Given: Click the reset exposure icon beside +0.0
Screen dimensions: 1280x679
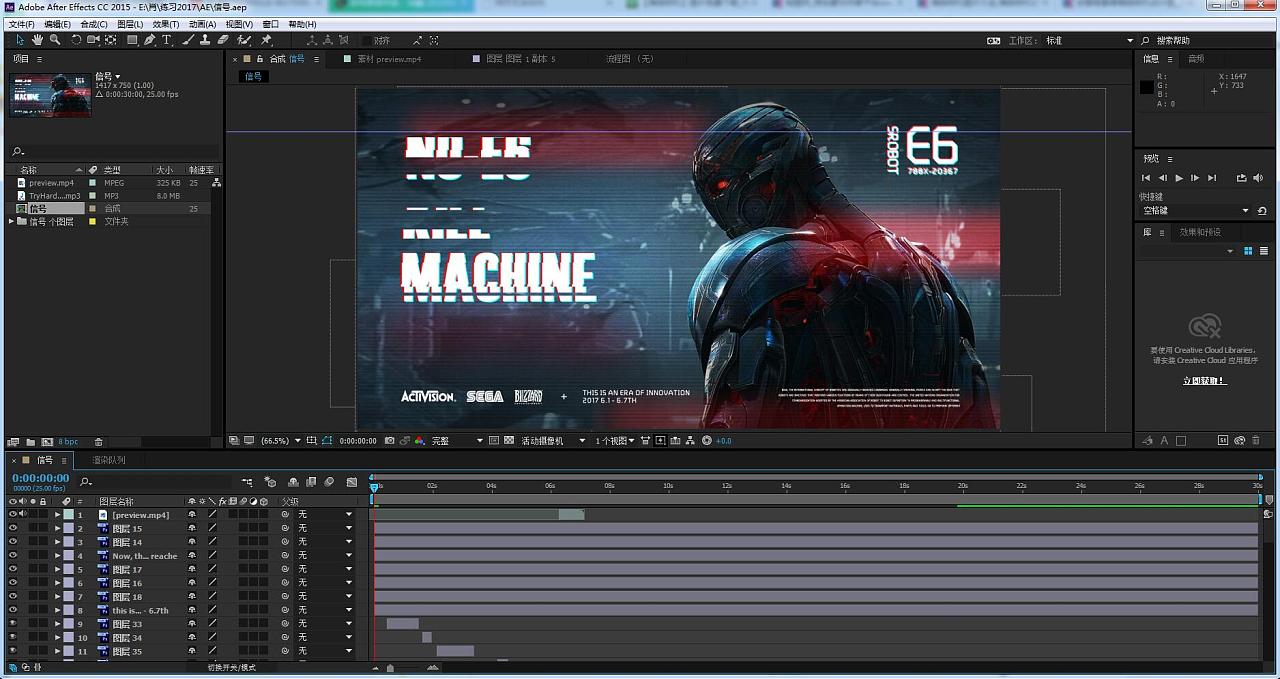Looking at the screenshot, I should click(x=707, y=440).
